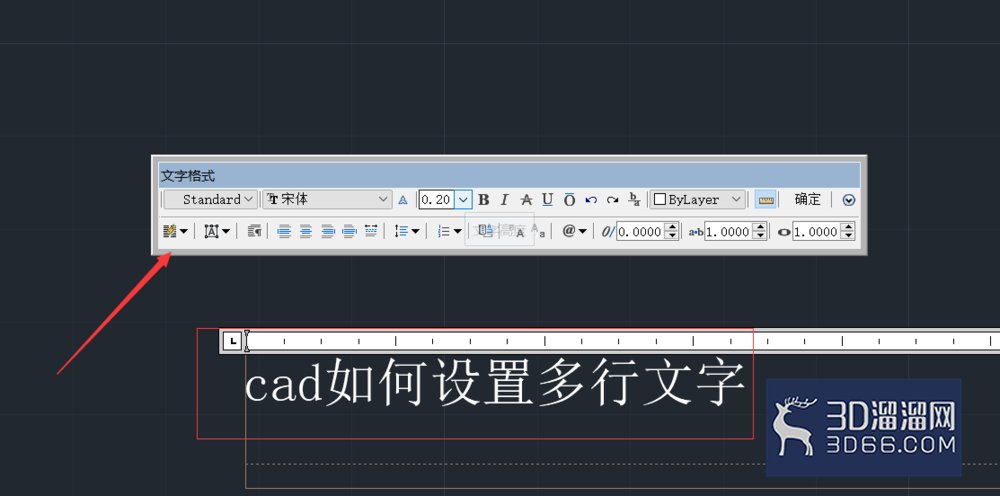Image resolution: width=1000 pixels, height=496 pixels.
Task: Increase the tracking spacing value
Action: 759,228
